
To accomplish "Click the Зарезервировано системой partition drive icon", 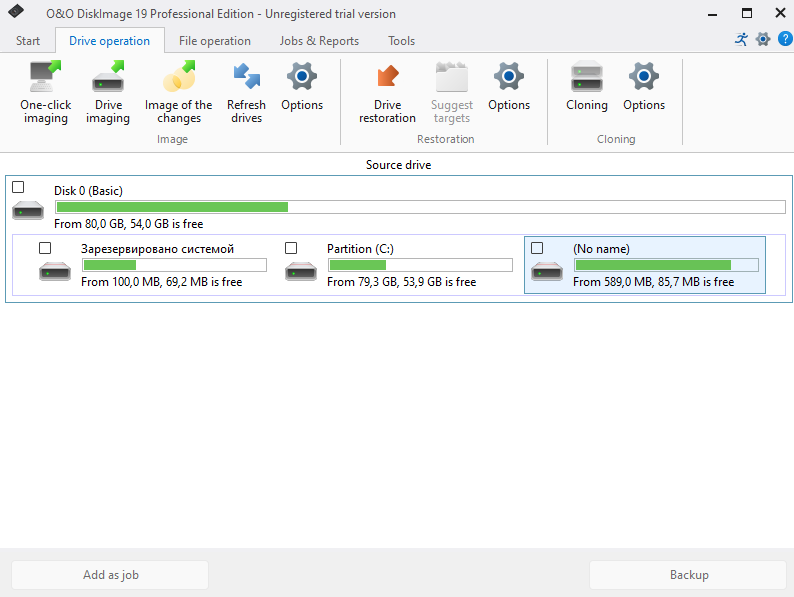I will pyautogui.click(x=55, y=271).
